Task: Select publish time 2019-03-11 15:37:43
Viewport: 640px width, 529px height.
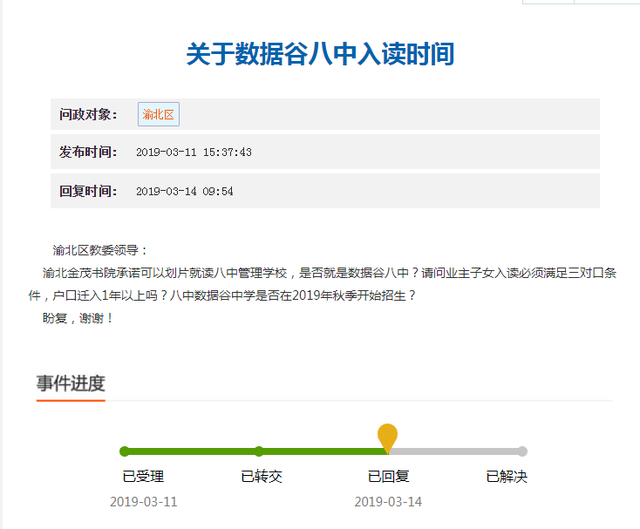Action: [x=194, y=152]
